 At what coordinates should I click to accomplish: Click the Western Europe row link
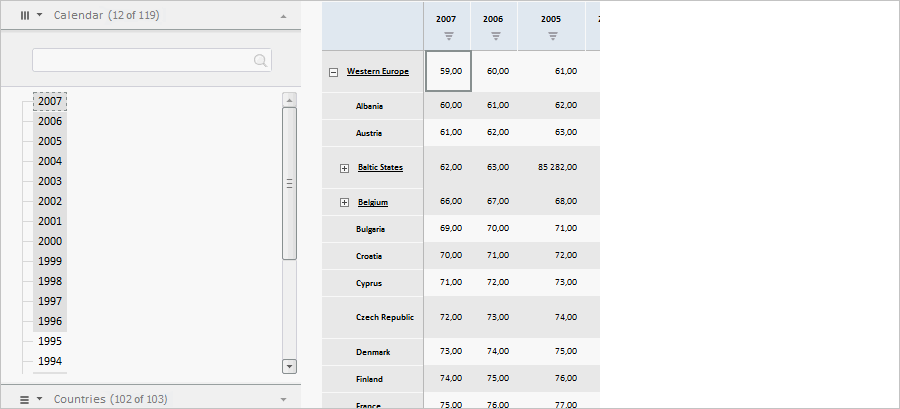pos(378,71)
